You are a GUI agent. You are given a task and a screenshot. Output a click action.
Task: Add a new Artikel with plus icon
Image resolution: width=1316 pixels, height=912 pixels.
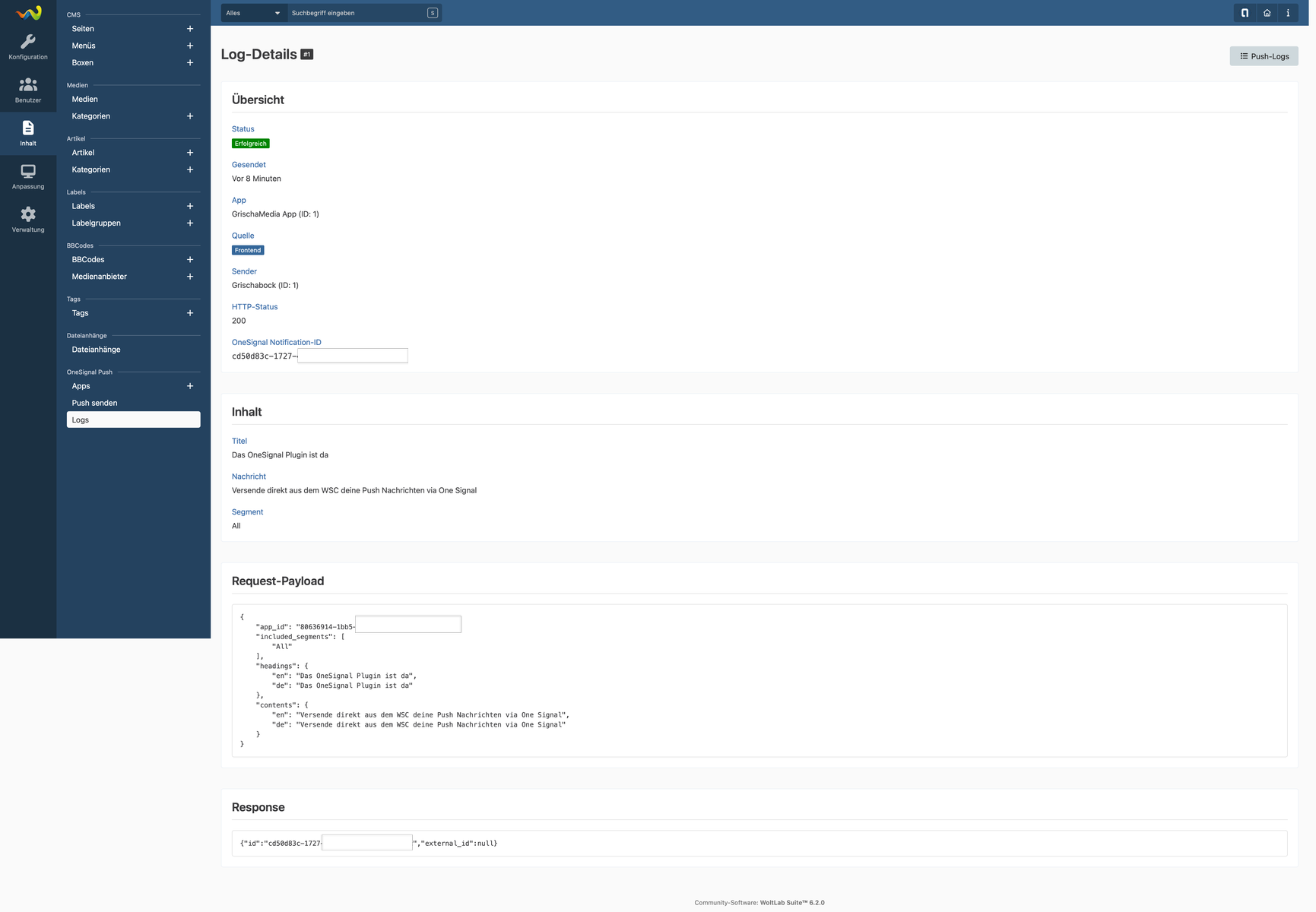(x=190, y=153)
